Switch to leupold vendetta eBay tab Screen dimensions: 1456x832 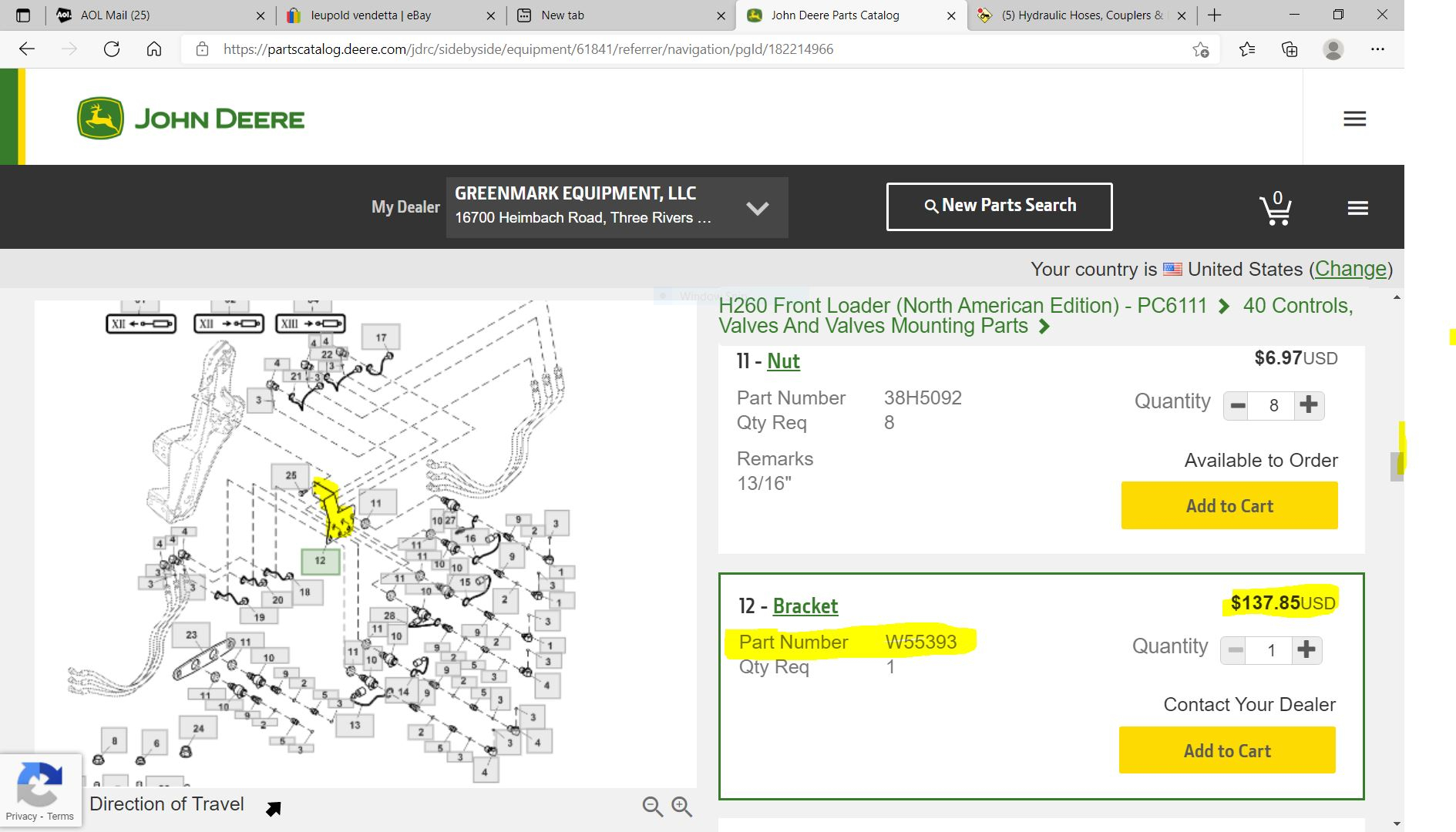click(x=391, y=15)
